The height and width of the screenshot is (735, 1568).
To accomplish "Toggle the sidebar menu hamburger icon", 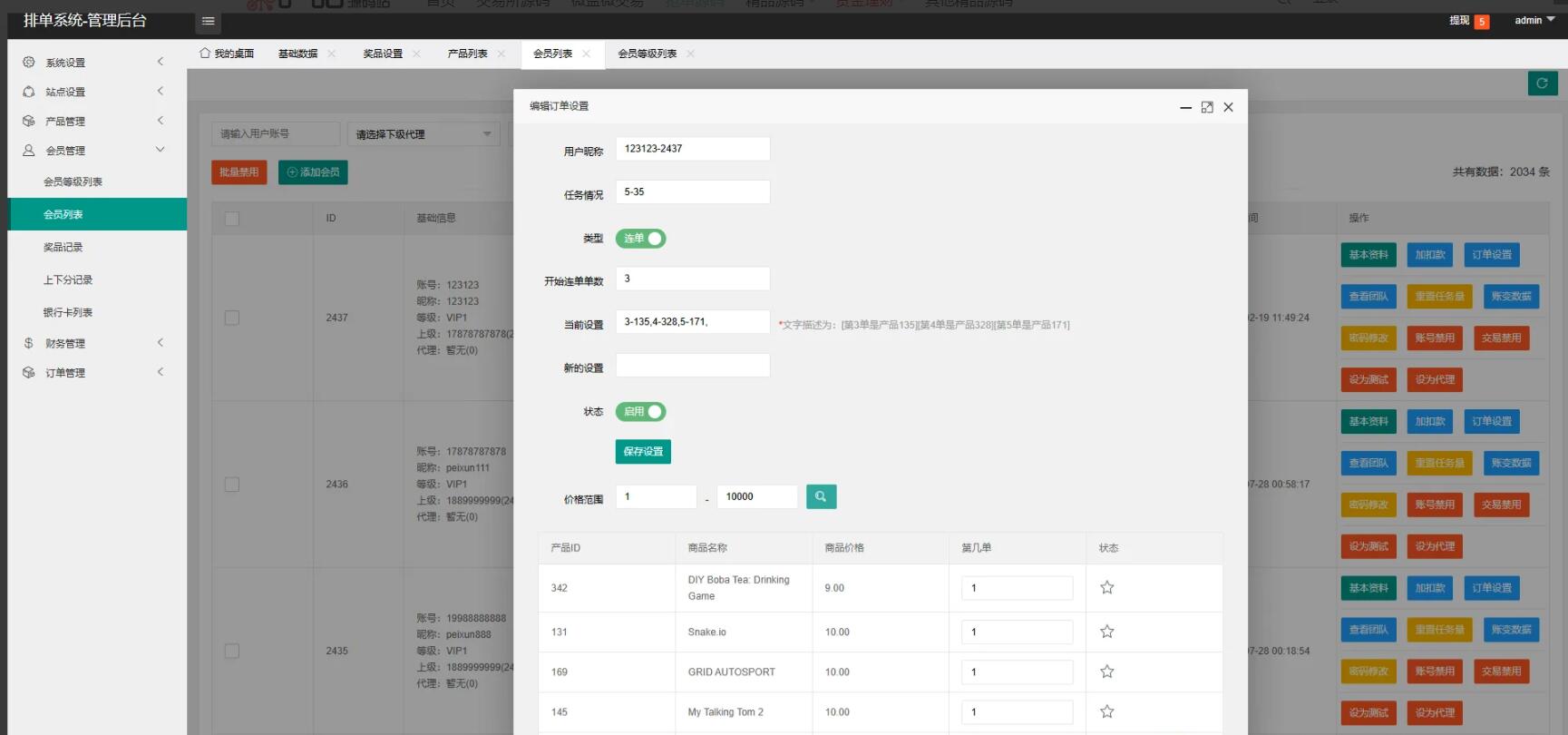I will click(x=208, y=21).
